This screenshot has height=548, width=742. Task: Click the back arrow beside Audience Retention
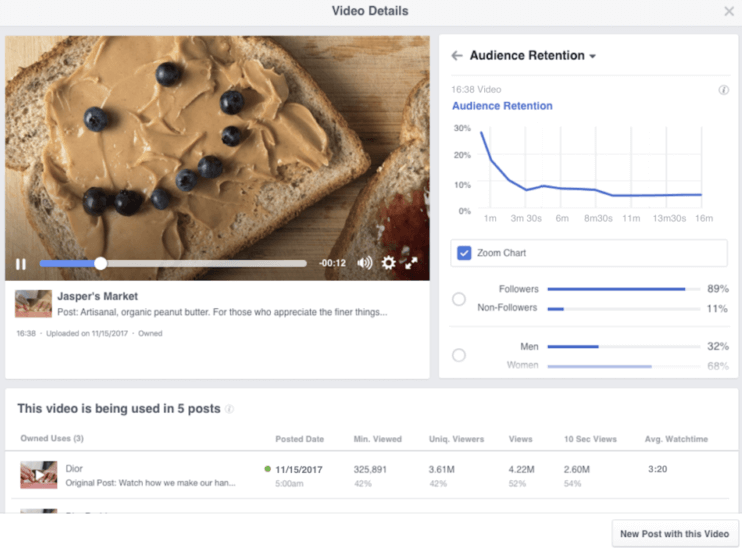tap(457, 56)
